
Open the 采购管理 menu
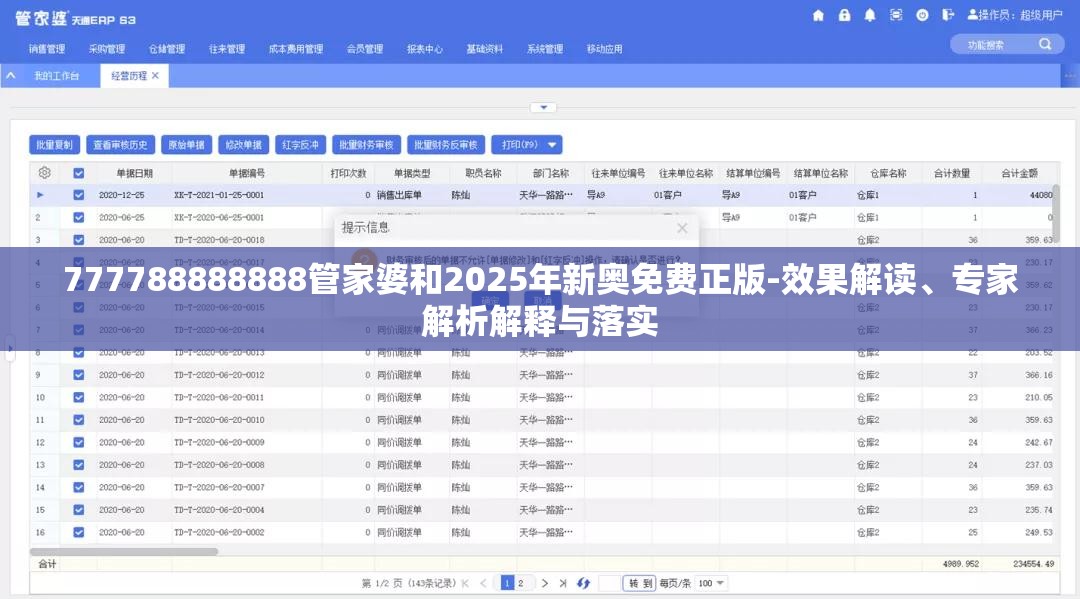tap(107, 49)
